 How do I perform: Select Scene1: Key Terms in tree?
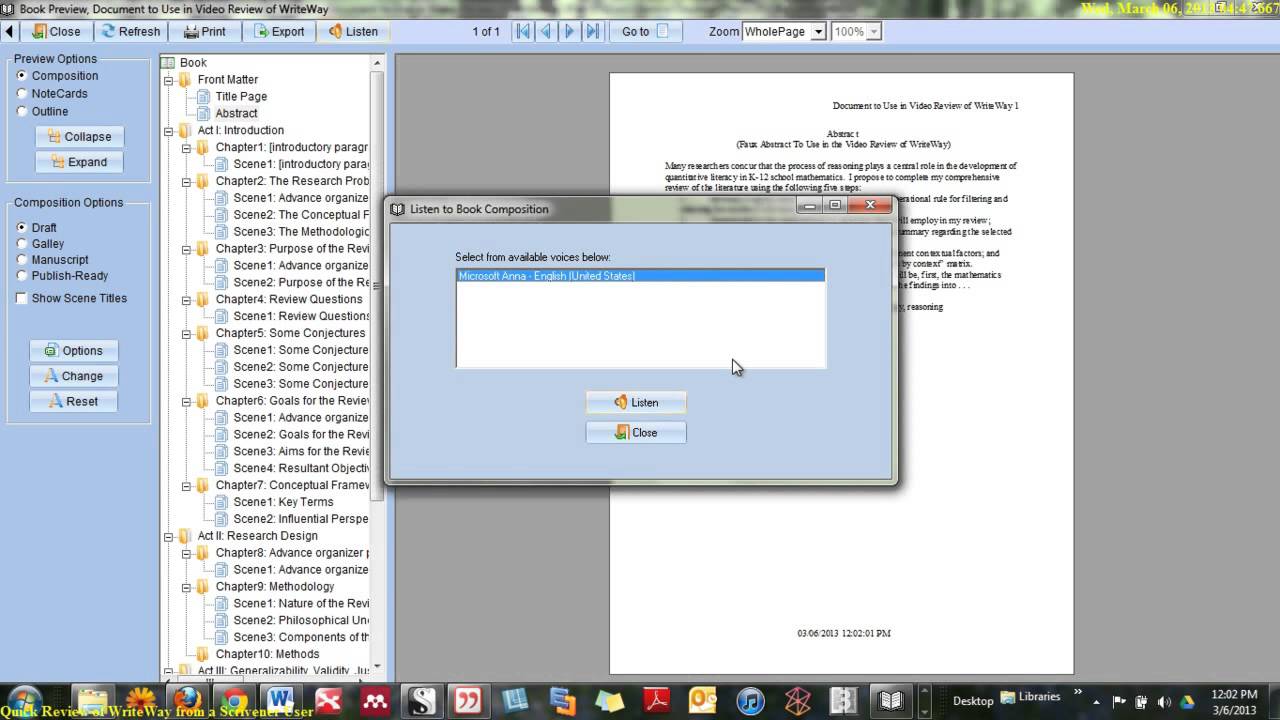tap(283, 502)
